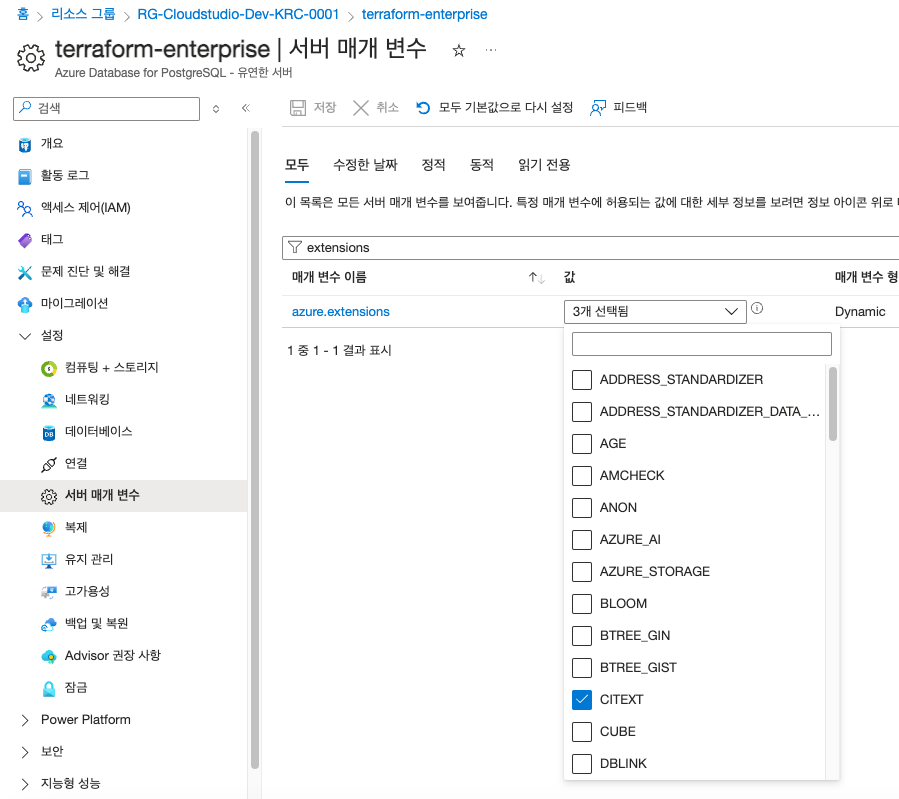Check the BTREE_GIN checkbox
Viewport: 899px width, 799px height.
pyautogui.click(x=581, y=636)
